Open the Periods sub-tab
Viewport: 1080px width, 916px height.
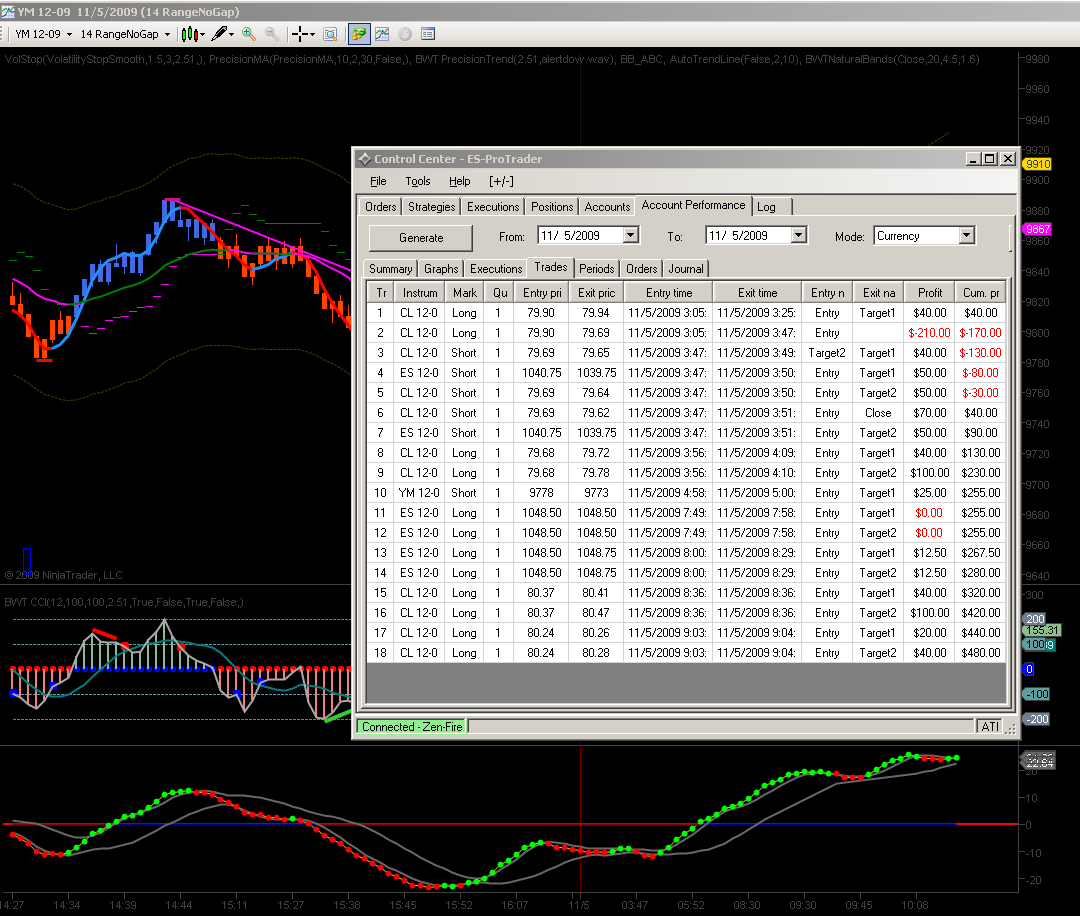(x=596, y=269)
